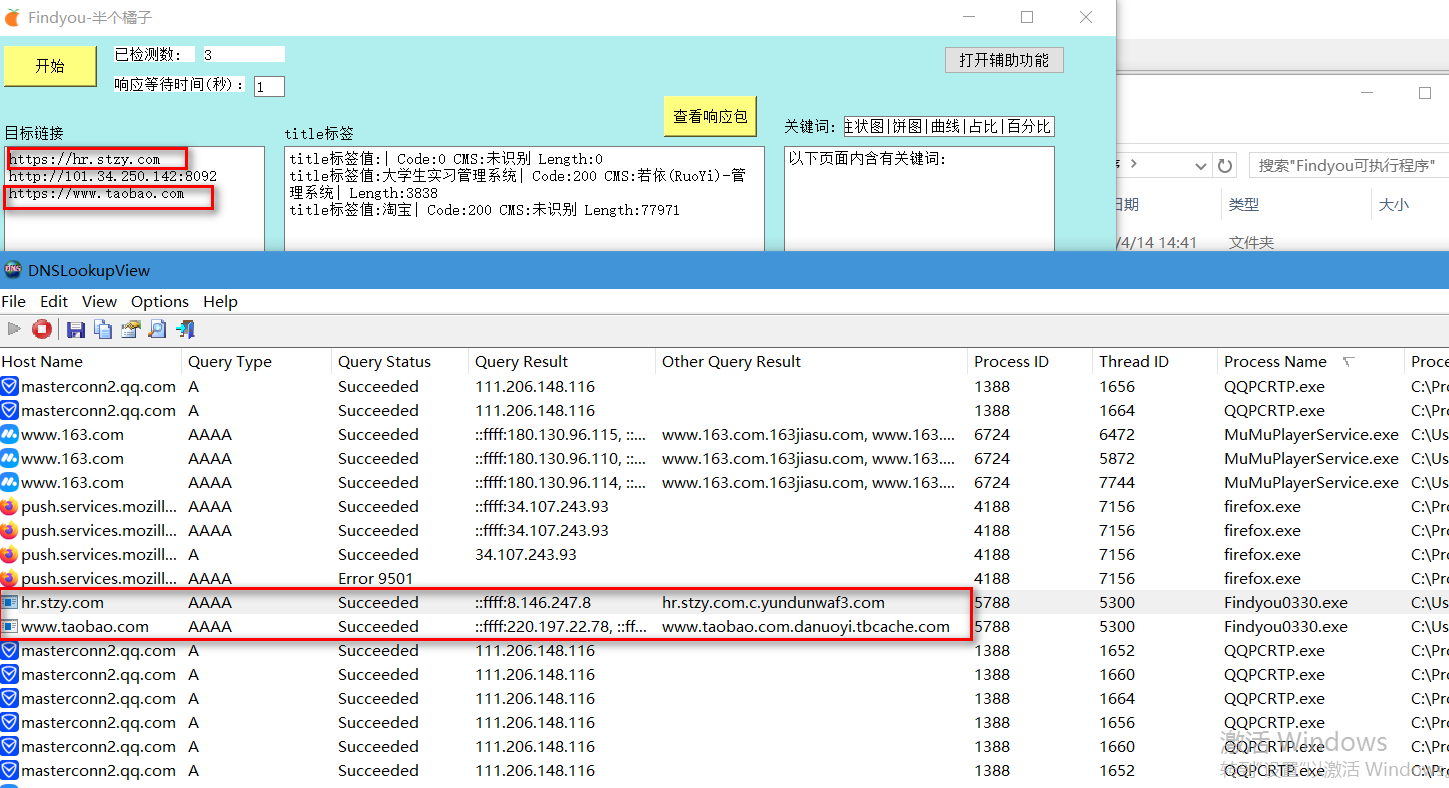Click the yellow 查看响应包 button

[710, 116]
